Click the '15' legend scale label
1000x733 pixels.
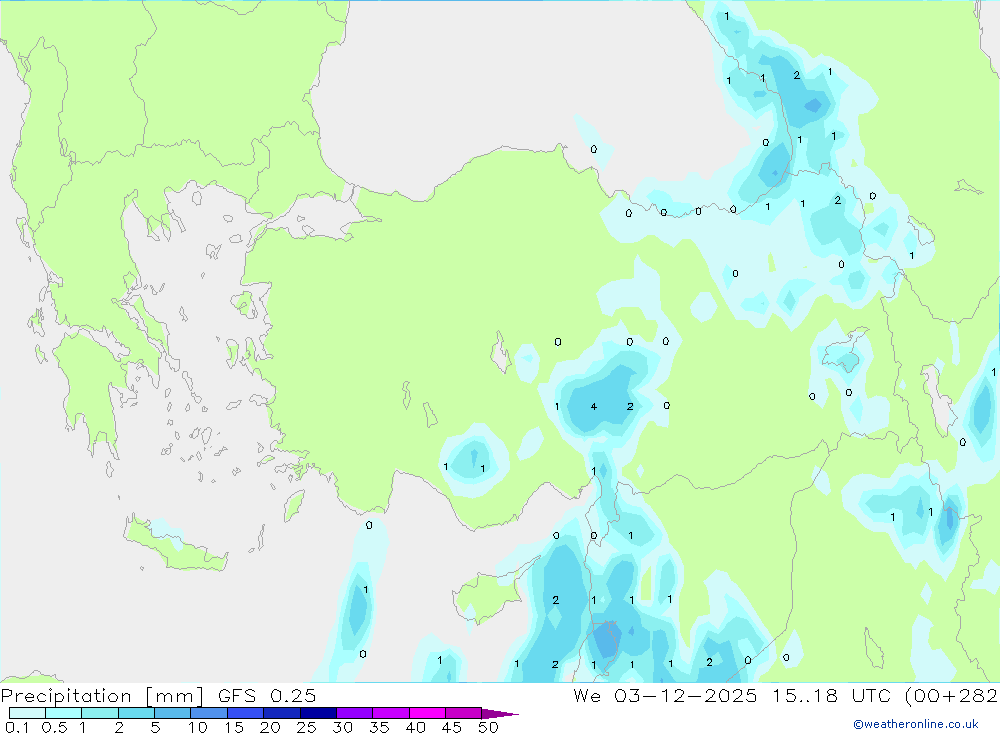tap(234, 727)
